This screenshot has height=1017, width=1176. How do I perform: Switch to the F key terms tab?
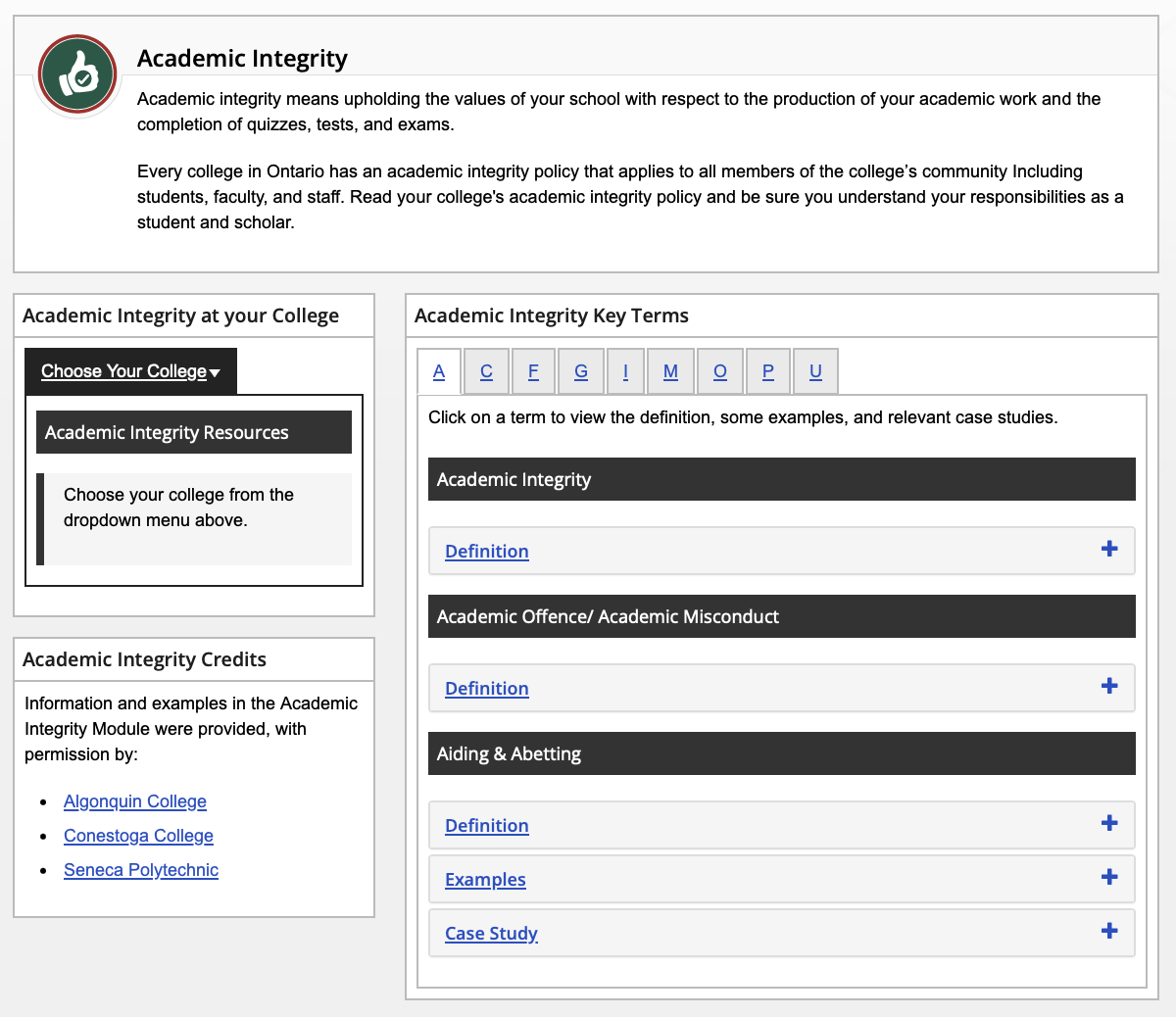pyautogui.click(x=533, y=371)
